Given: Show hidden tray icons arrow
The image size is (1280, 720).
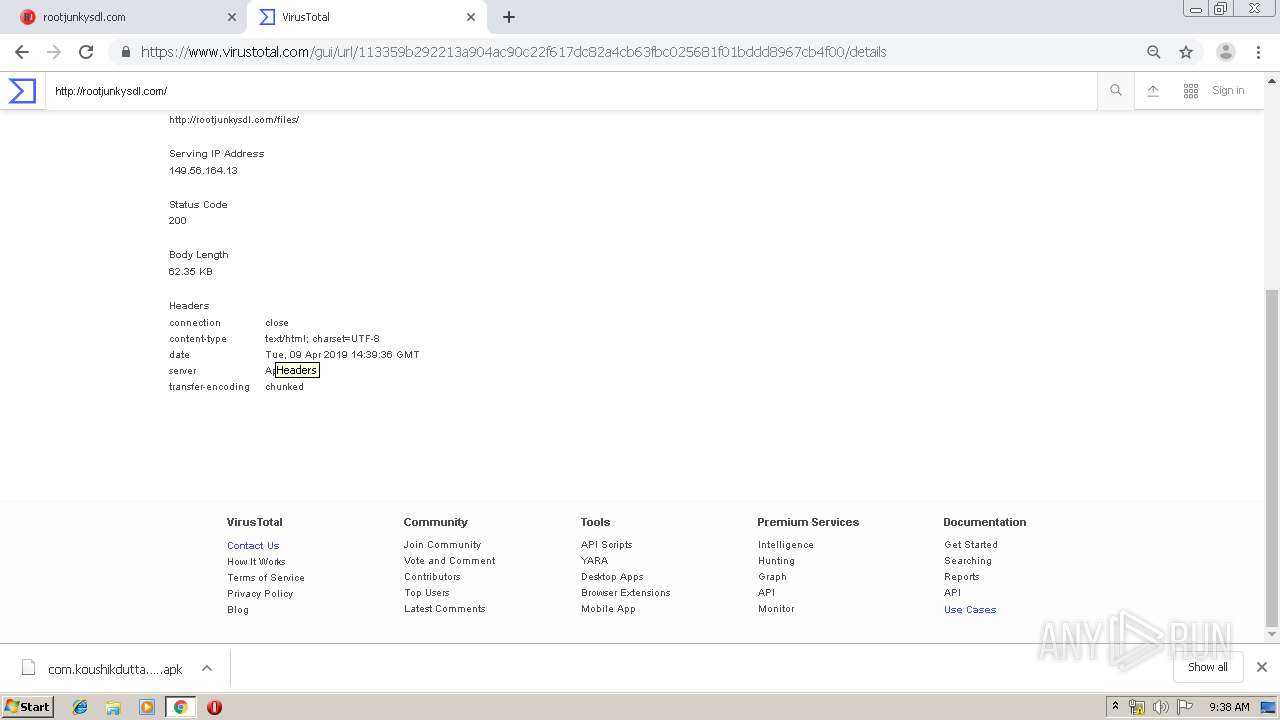Looking at the screenshot, I should tap(1116, 707).
